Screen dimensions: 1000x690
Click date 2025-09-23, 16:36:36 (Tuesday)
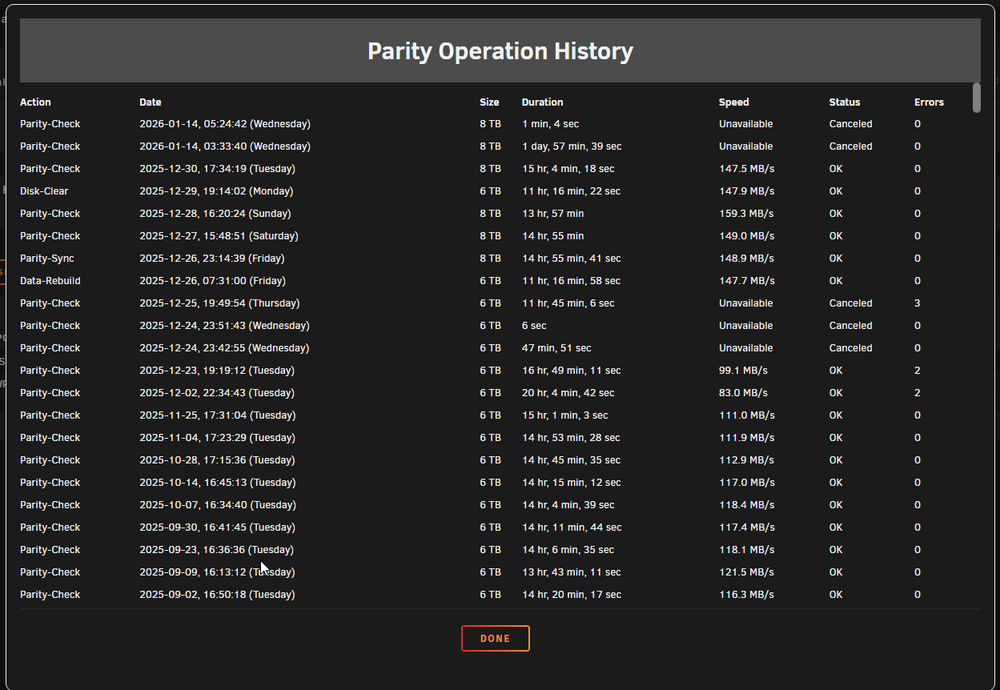coord(217,550)
